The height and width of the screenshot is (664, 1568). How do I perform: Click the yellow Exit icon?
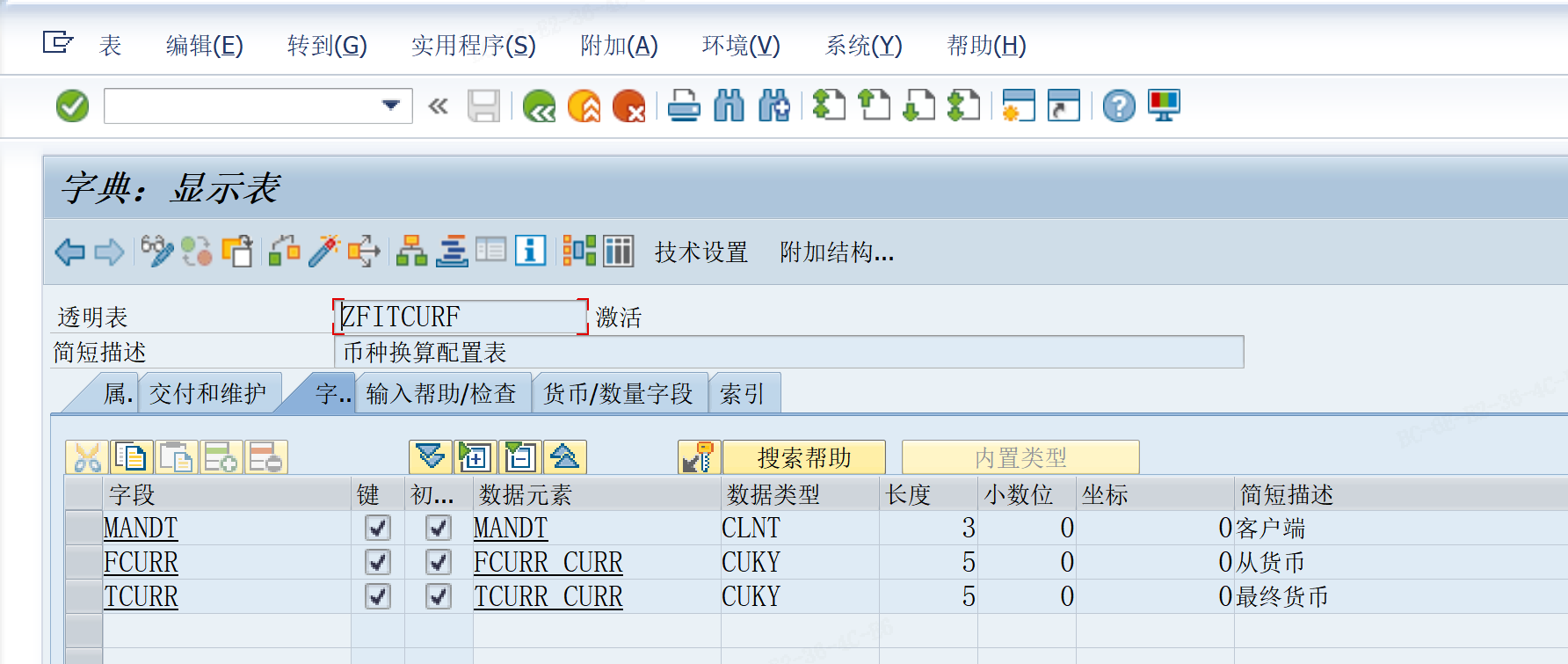584,106
